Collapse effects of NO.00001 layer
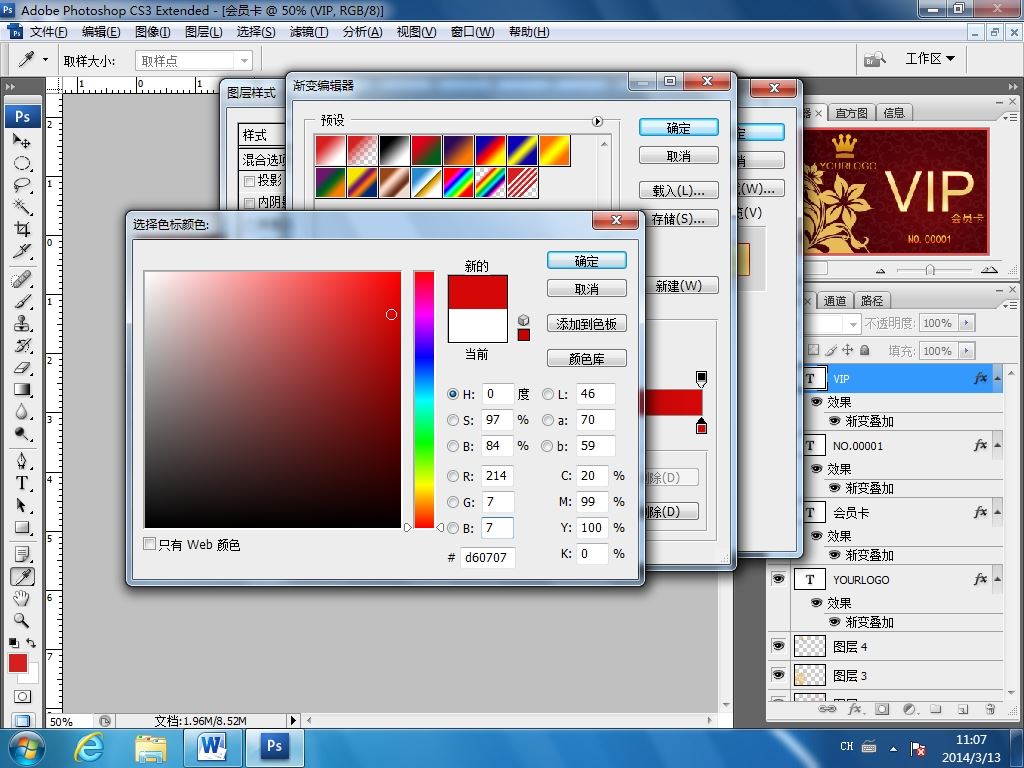Image resolution: width=1024 pixels, height=768 pixels. 997,445
